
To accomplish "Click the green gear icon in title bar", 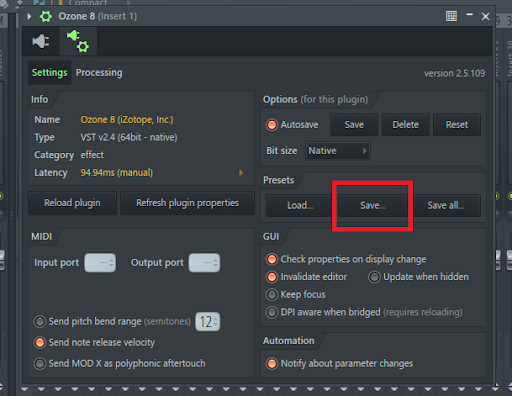I will [46, 16].
